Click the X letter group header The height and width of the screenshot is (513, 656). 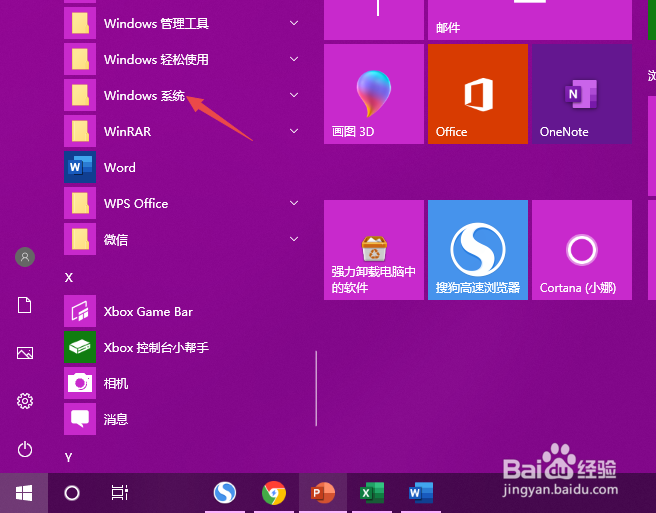pyautogui.click(x=69, y=277)
